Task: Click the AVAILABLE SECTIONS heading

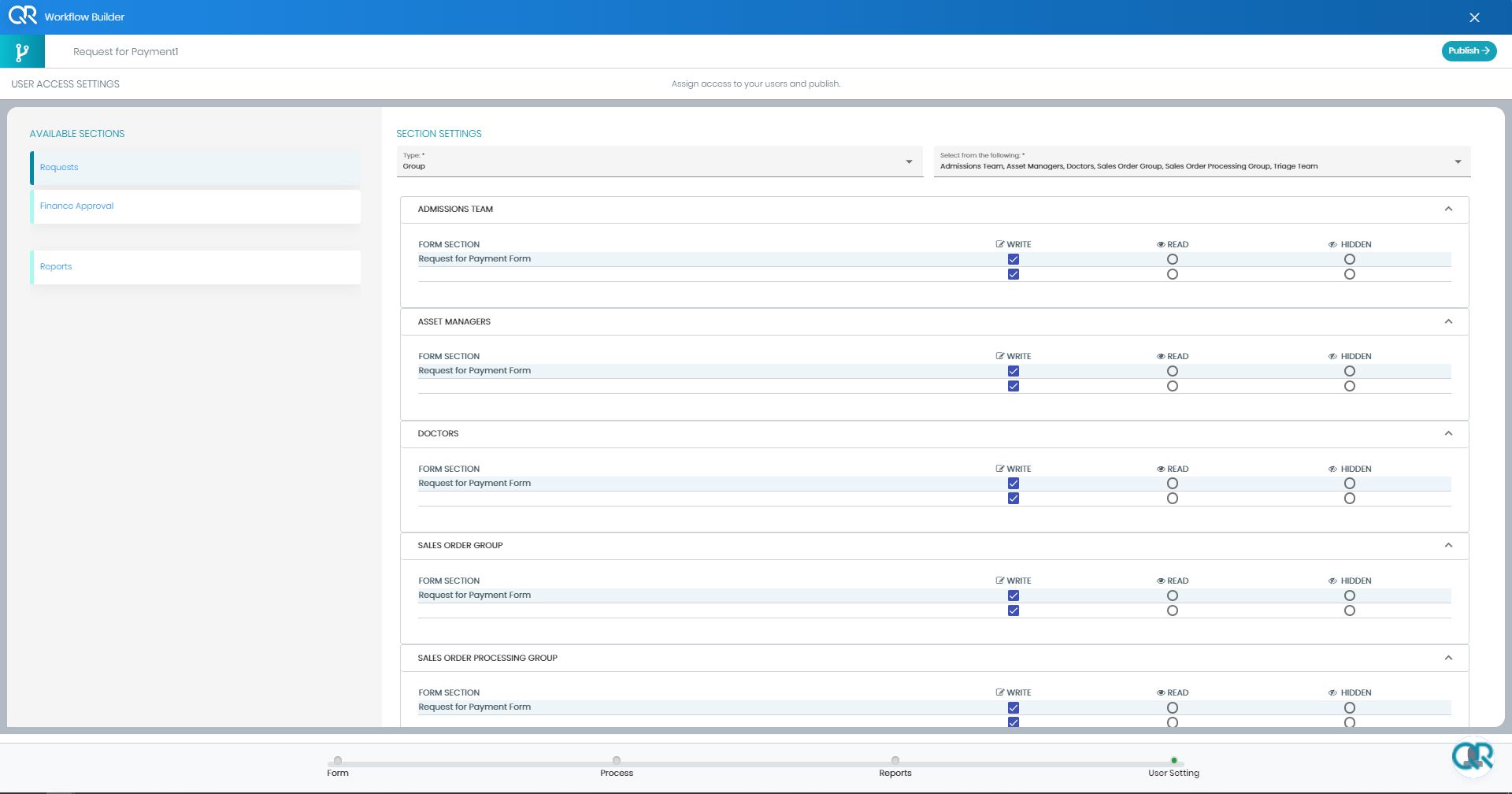Action: pyautogui.click(x=77, y=134)
